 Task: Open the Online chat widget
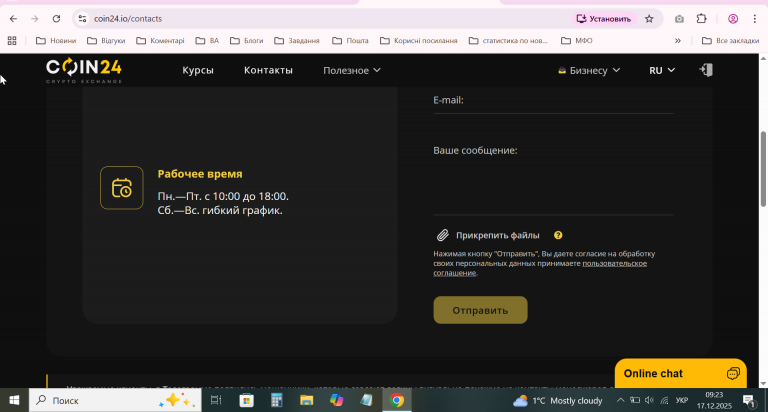click(x=681, y=373)
